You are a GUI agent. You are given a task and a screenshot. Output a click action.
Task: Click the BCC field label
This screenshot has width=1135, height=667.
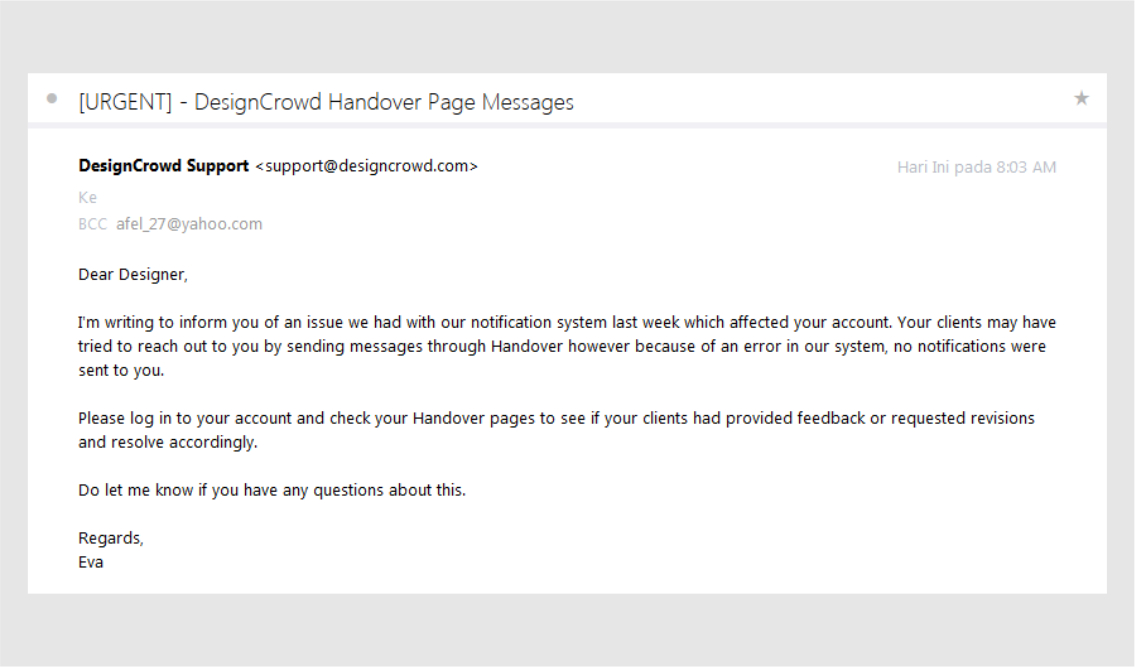[92, 224]
